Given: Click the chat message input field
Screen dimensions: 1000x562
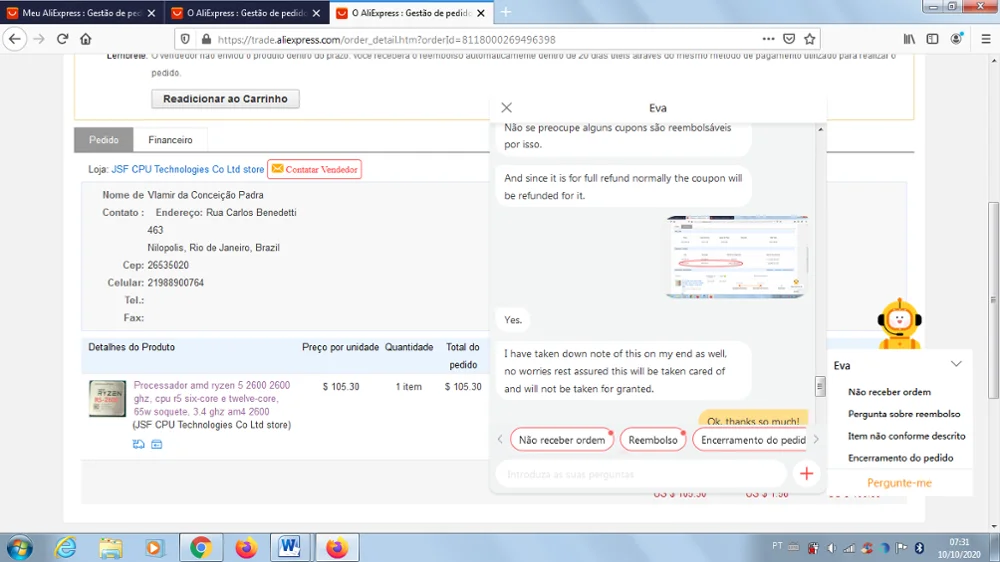Looking at the screenshot, I should [x=641, y=474].
